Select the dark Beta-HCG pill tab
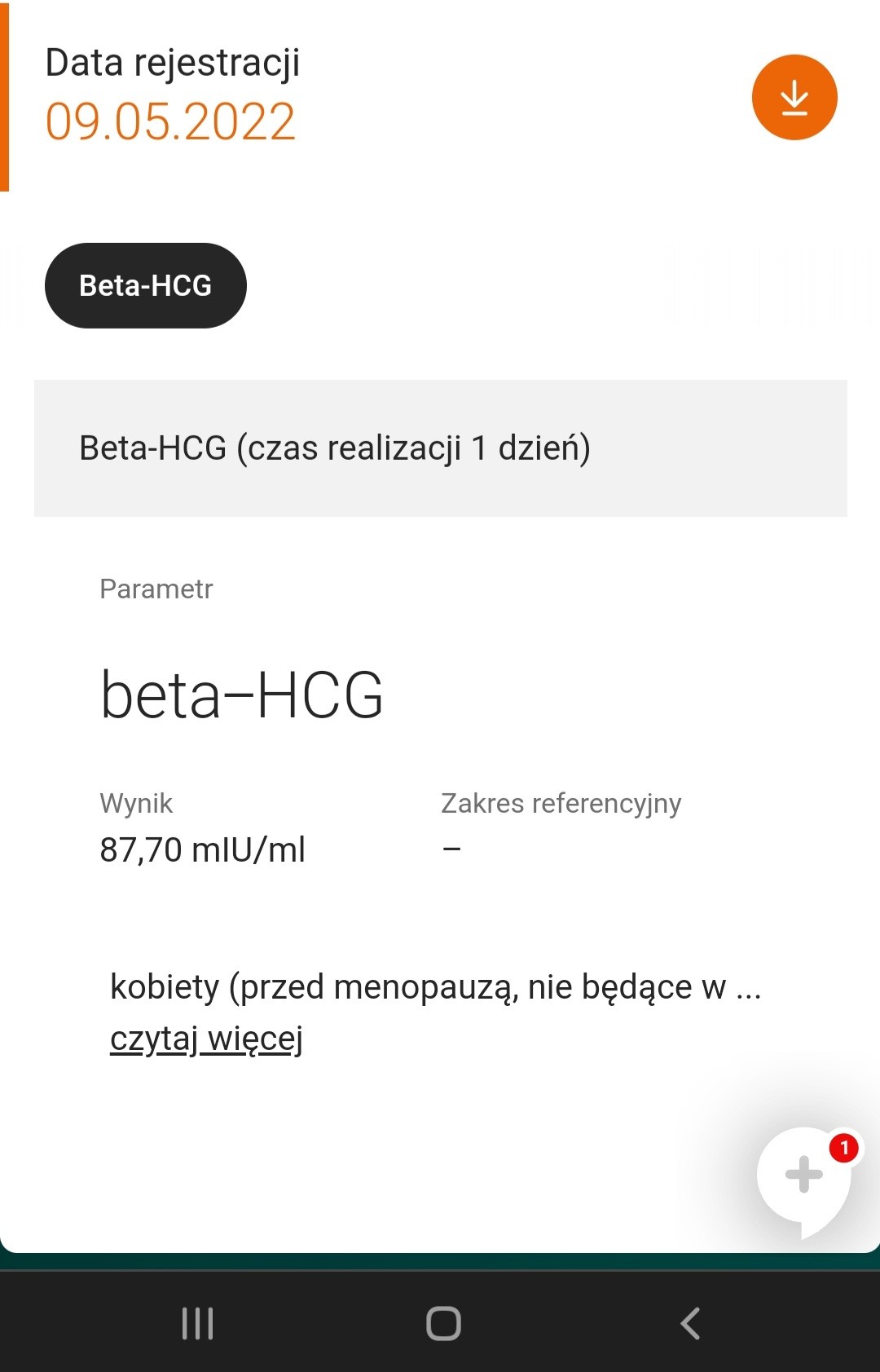 [146, 285]
